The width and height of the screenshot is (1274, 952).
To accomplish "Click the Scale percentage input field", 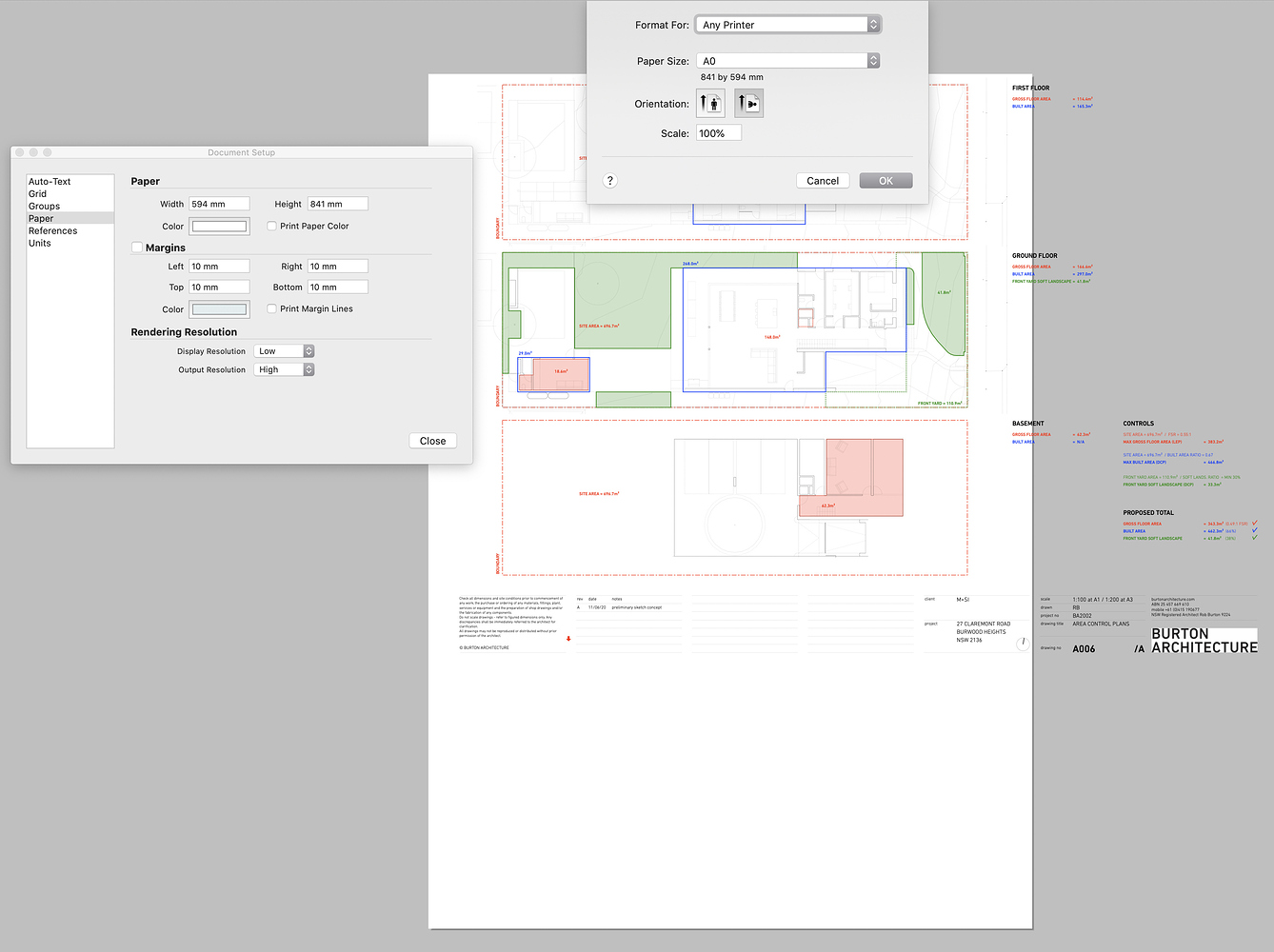I will pyautogui.click(x=718, y=132).
